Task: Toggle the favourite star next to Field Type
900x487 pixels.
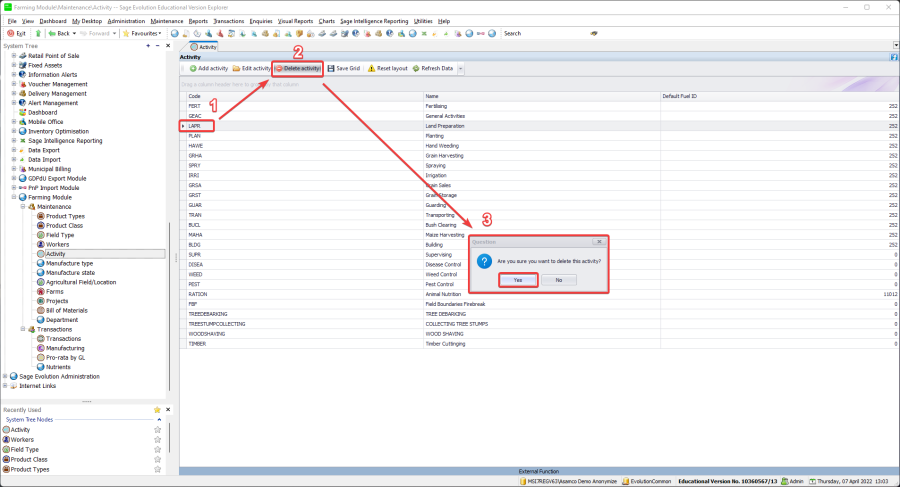Action: point(157,449)
